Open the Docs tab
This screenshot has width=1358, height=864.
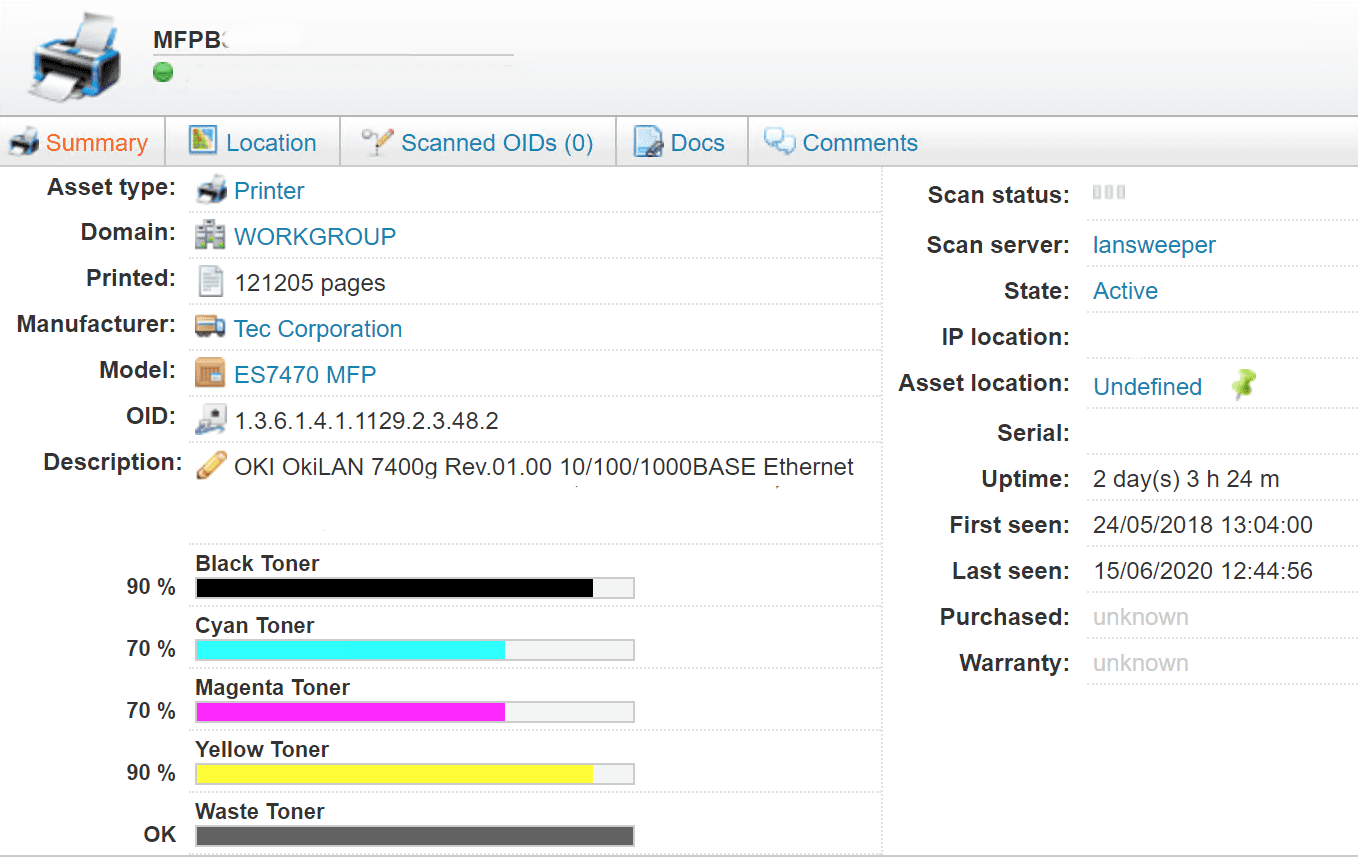click(x=680, y=143)
